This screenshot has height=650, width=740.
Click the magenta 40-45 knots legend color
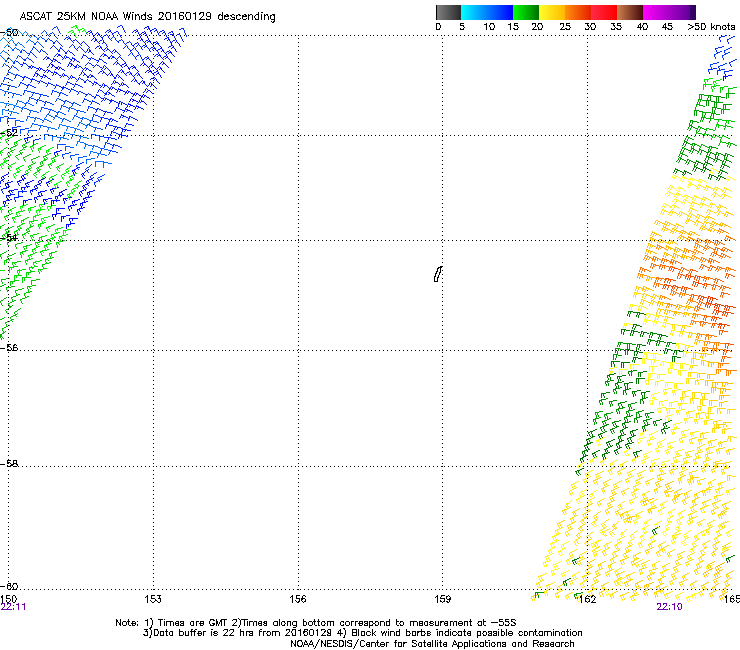pos(656,12)
